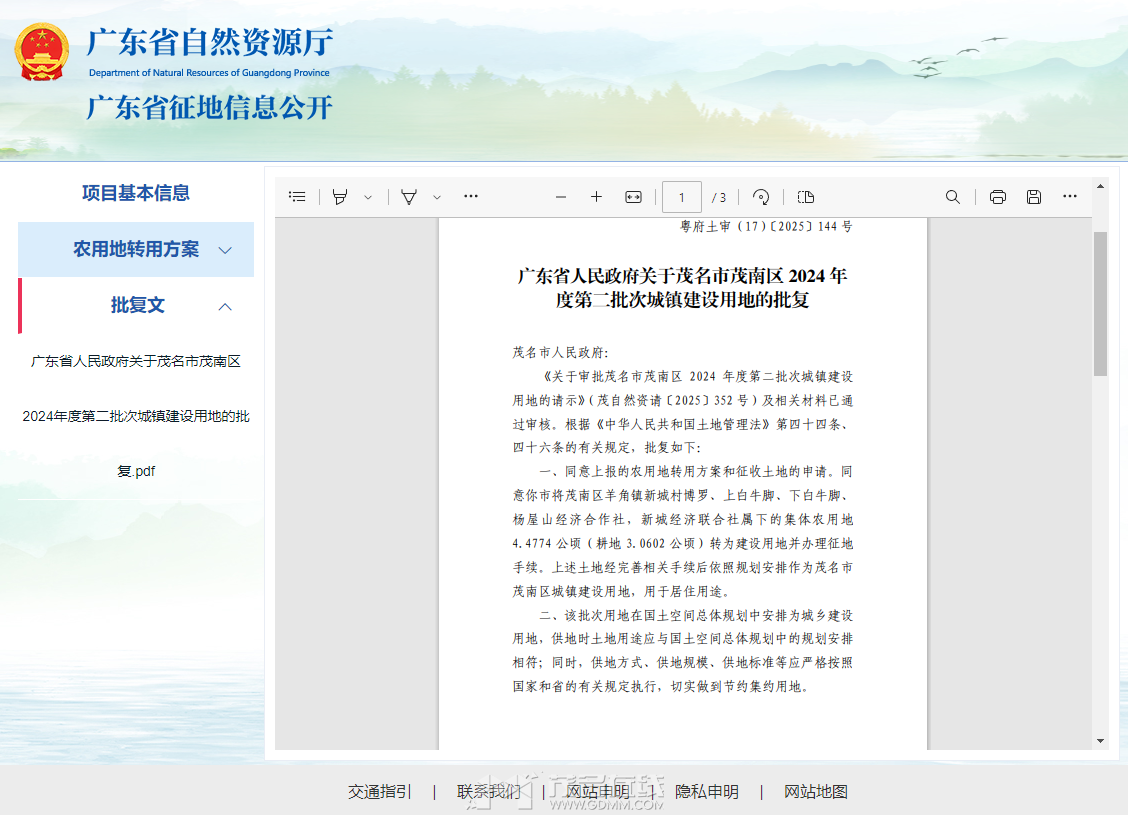Collapse the 批复文 section
The width and height of the screenshot is (1128, 815).
click(x=226, y=306)
